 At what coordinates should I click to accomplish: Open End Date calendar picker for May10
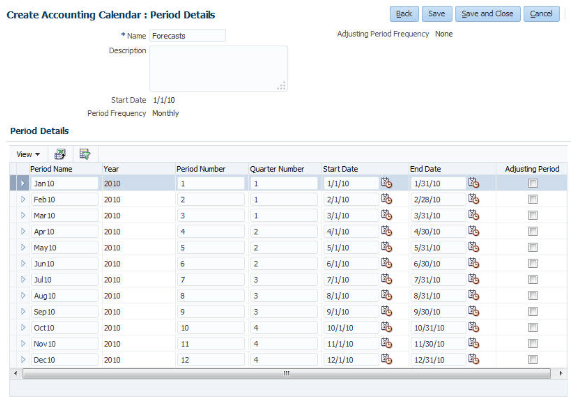[x=474, y=247]
